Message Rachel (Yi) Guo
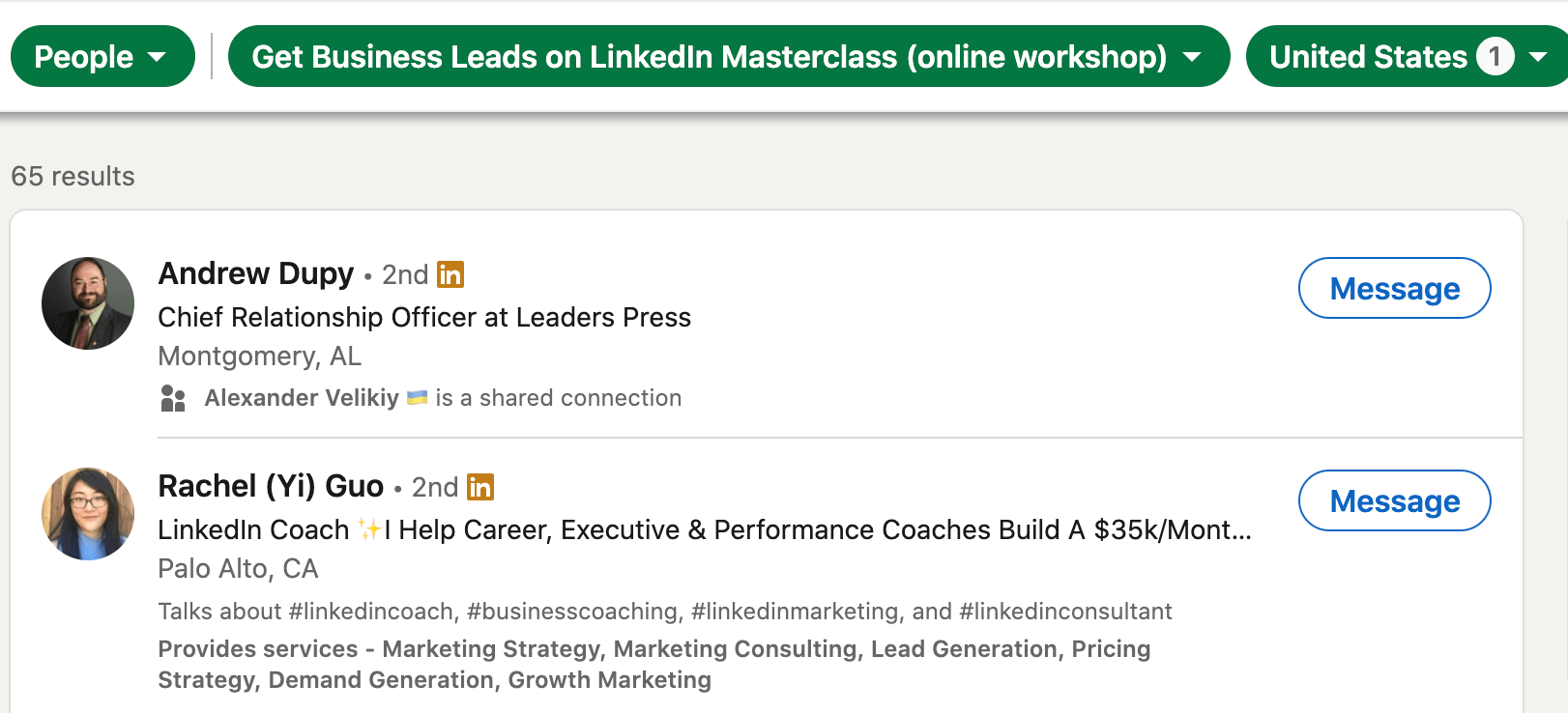This screenshot has width=1568, height=713. (1394, 500)
